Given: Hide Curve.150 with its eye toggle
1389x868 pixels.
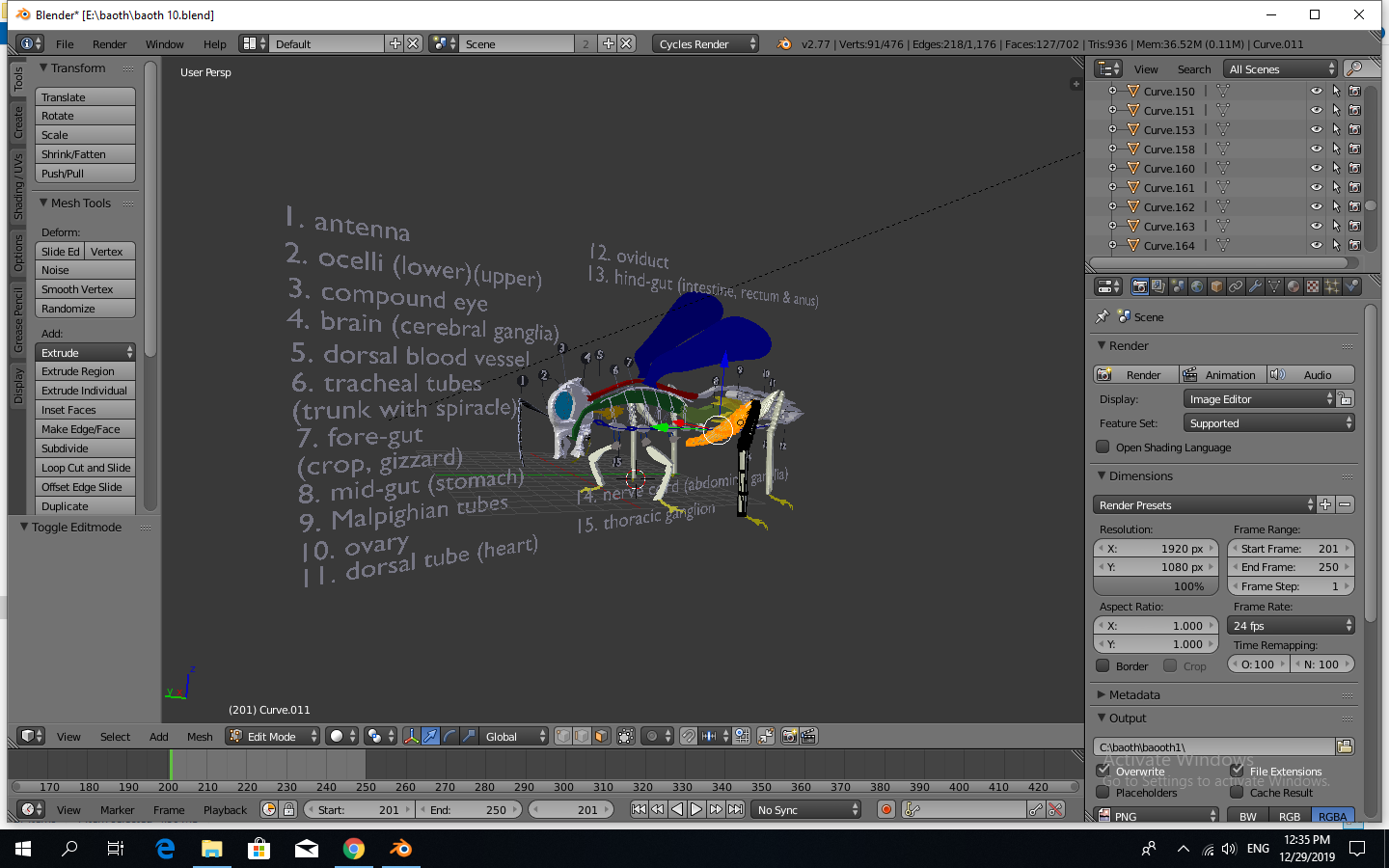Looking at the screenshot, I should (1317, 91).
